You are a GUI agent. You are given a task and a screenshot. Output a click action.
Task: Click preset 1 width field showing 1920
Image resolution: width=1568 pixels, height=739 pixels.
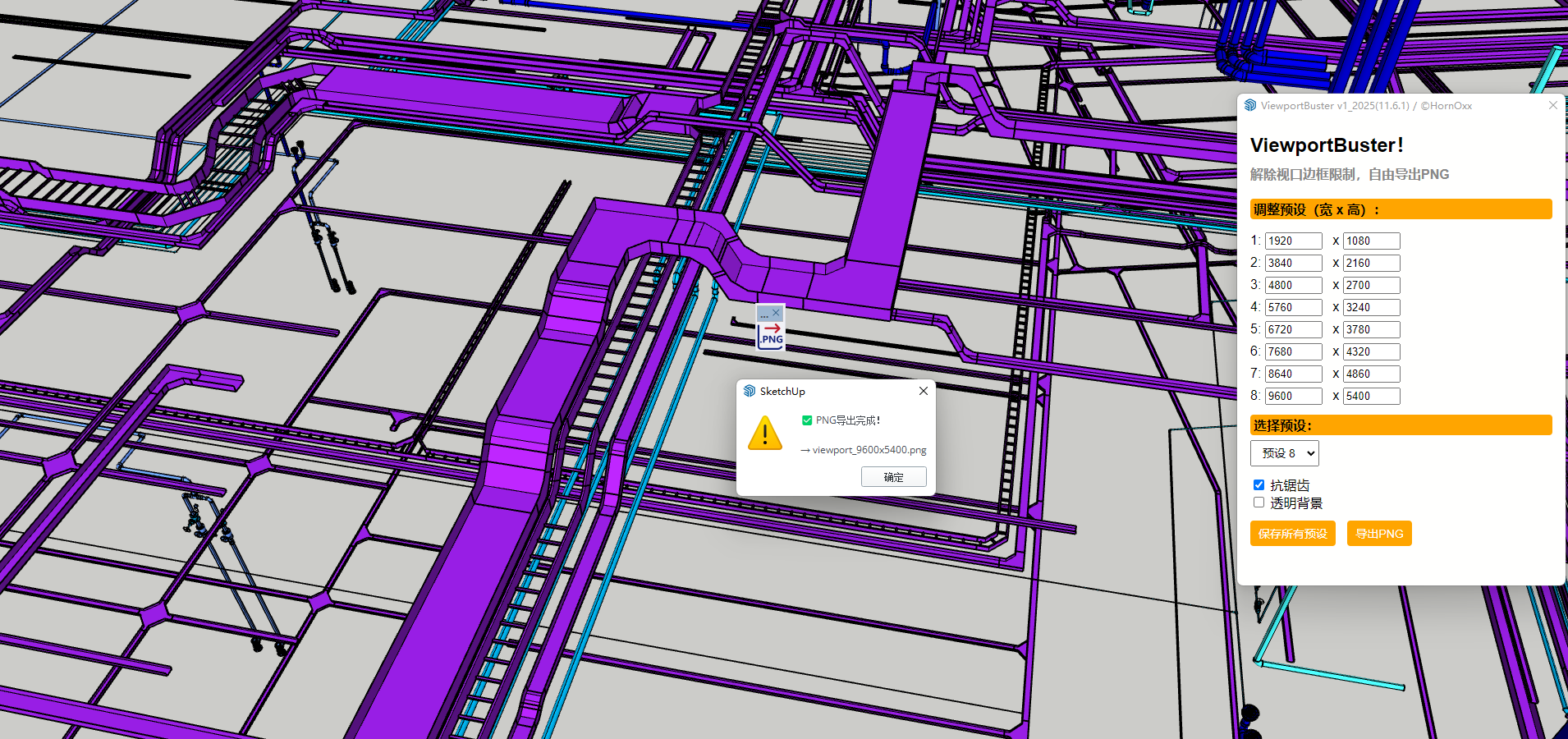[1293, 241]
